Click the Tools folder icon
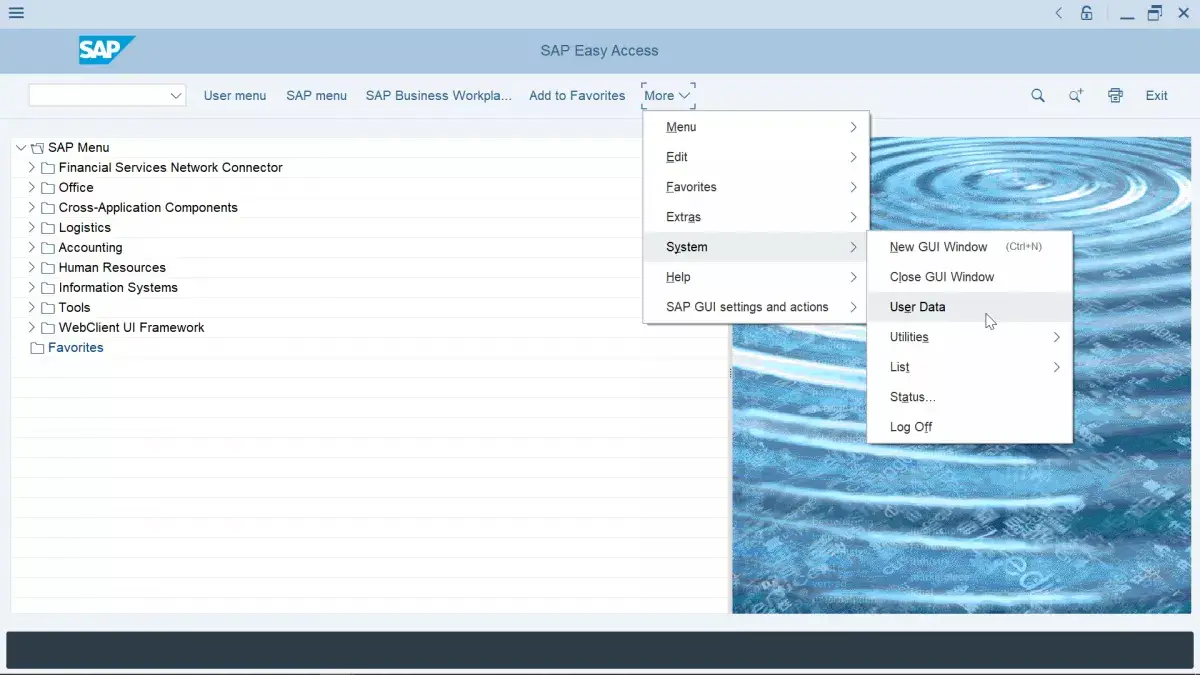Image resolution: width=1200 pixels, height=675 pixels. click(48, 308)
